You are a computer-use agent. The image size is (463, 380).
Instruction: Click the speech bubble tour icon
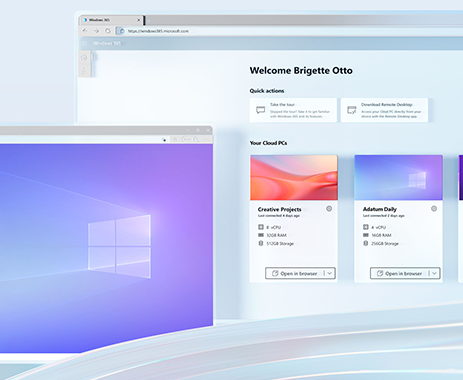260,110
